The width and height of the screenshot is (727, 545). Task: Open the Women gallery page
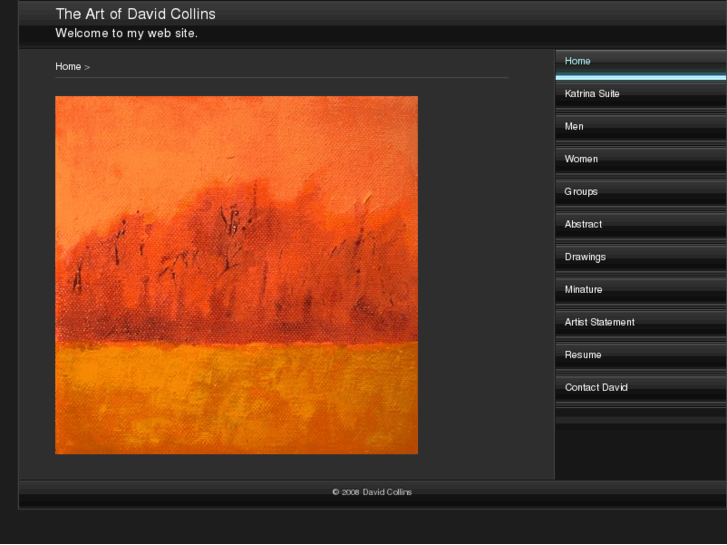(641, 161)
